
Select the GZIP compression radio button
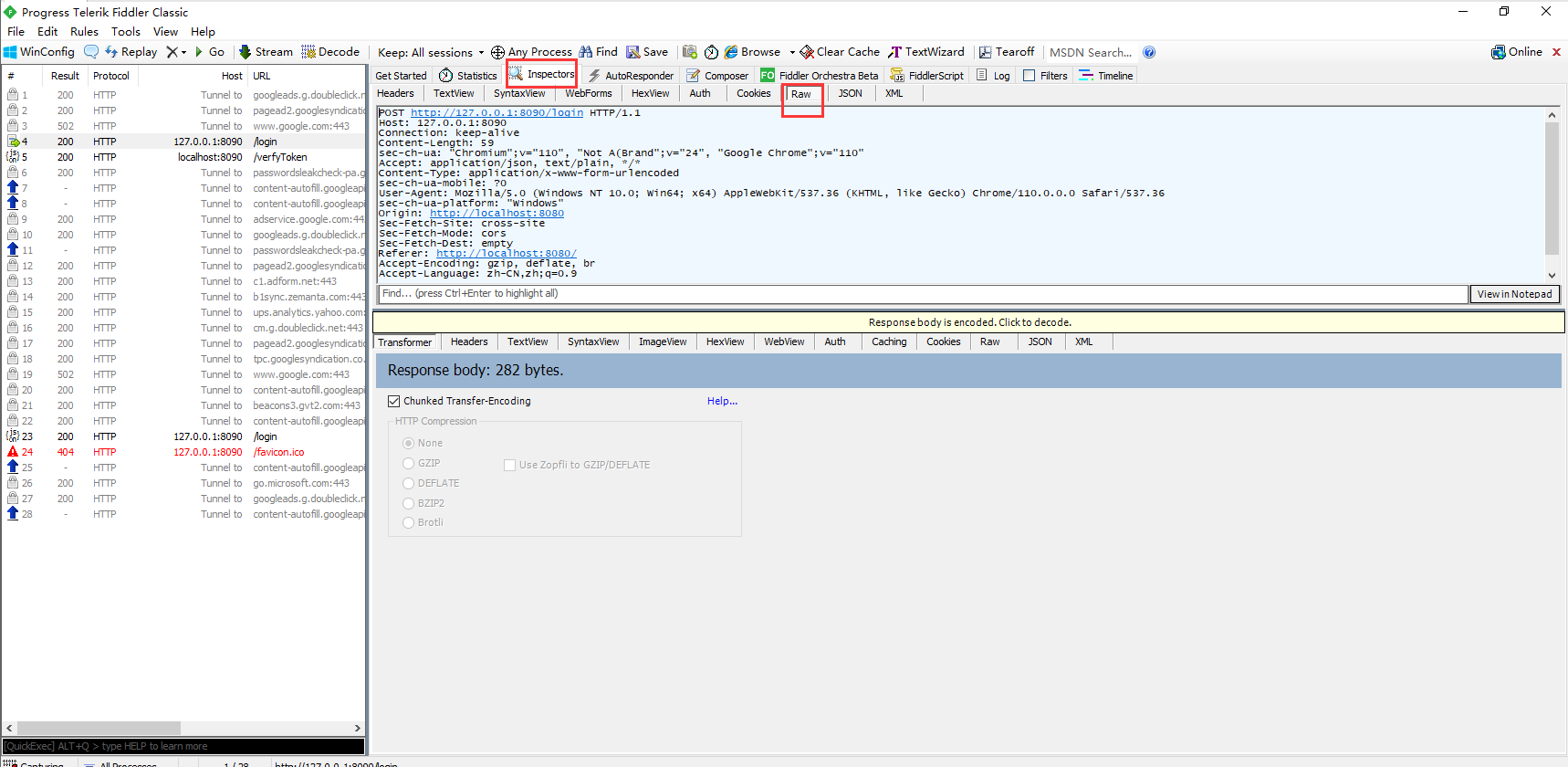click(409, 463)
